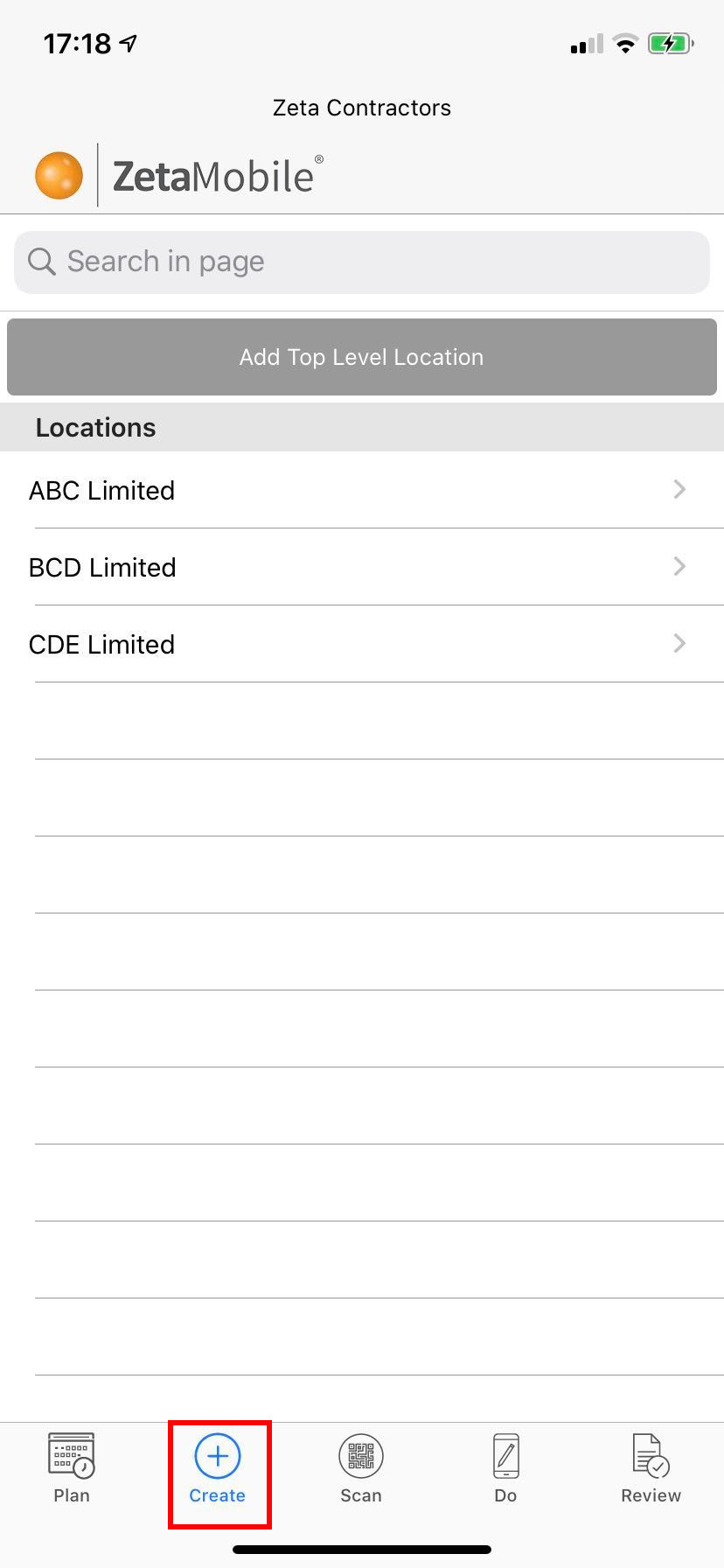Click the Zeta Contractors page title
724x1568 pixels.
click(362, 108)
